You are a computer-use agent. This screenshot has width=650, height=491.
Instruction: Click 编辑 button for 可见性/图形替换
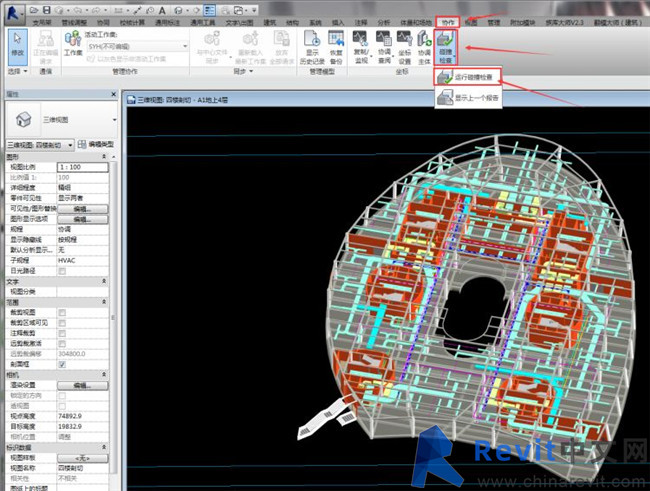82,209
